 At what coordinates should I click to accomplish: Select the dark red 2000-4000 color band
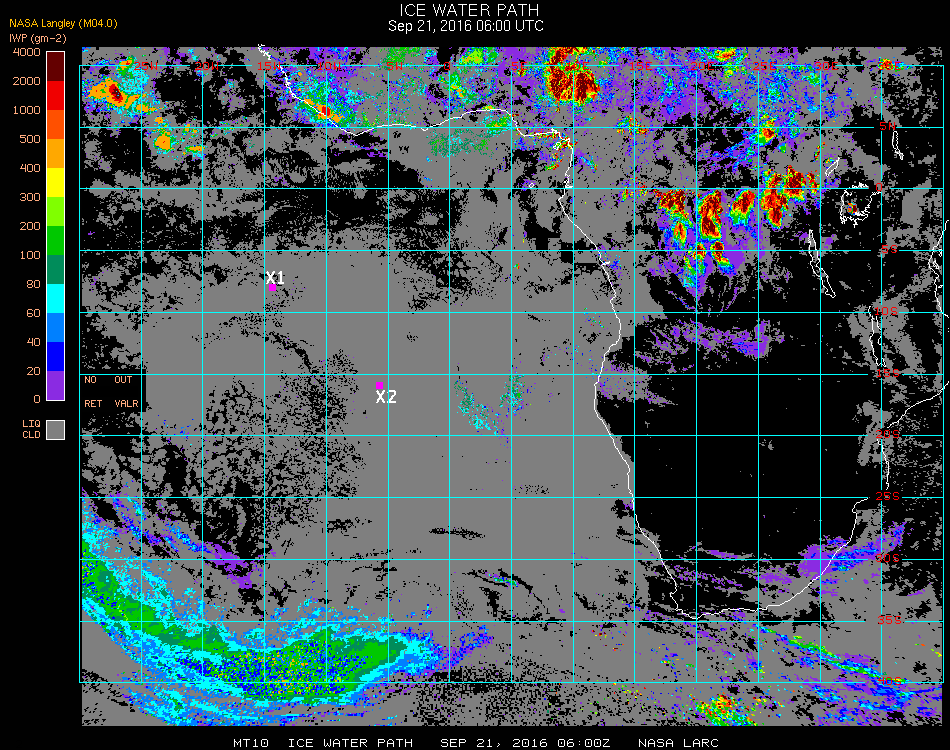(56, 67)
